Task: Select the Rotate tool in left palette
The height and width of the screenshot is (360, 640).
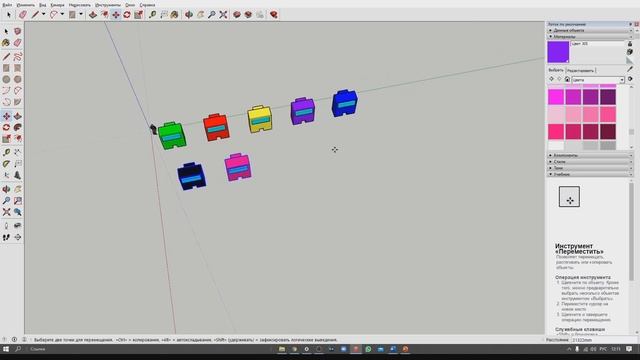Action: pos(6,128)
